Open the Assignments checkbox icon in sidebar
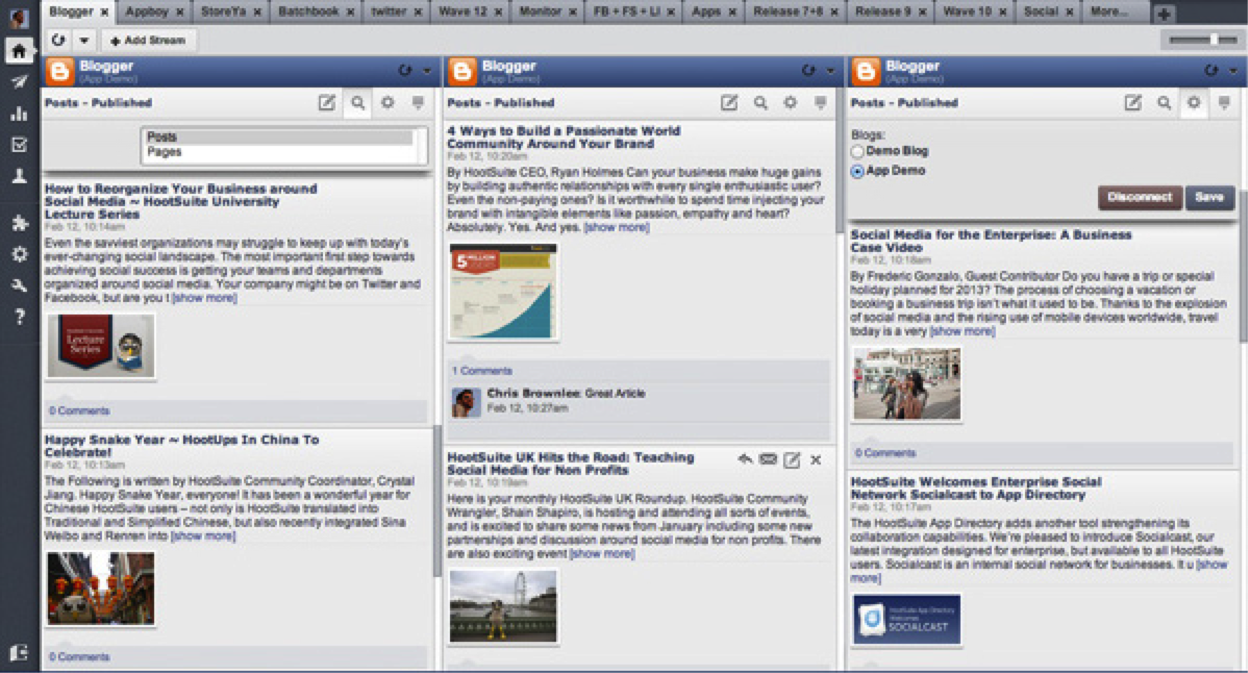The image size is (1248, 673). [x=18, y=145]
